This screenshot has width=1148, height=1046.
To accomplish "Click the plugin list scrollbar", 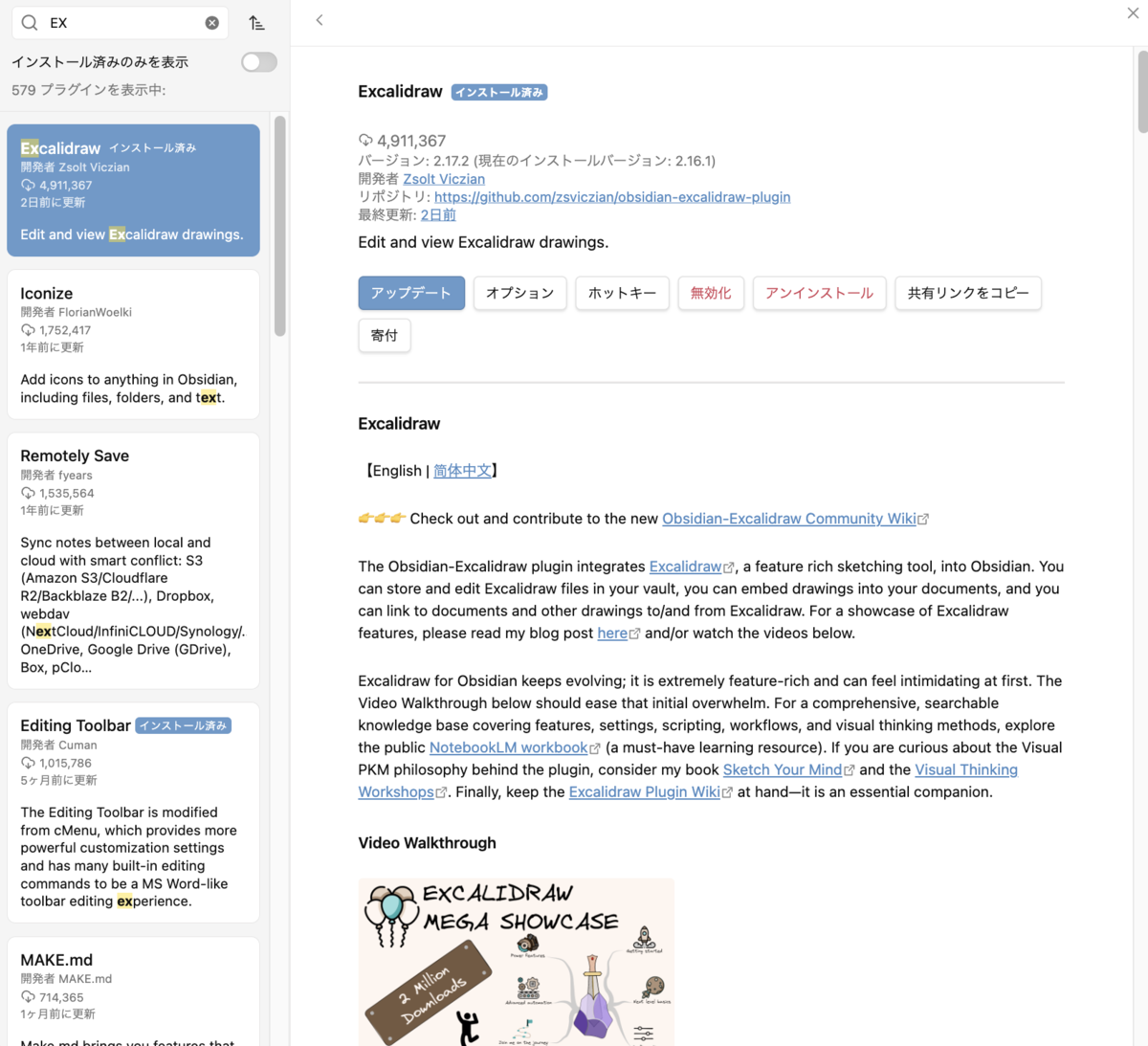I will (x=279, y=226).
